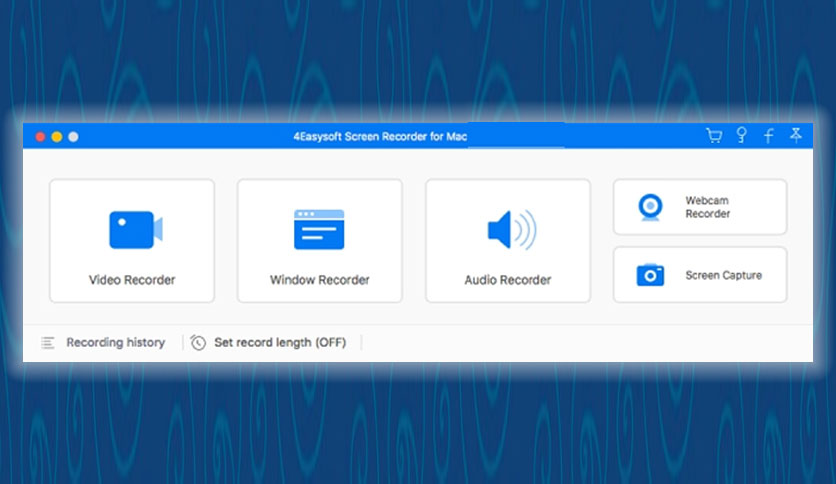This screenshot has height=484, width=836.
Task: Open Recording history
Action: tap(115, 342)
